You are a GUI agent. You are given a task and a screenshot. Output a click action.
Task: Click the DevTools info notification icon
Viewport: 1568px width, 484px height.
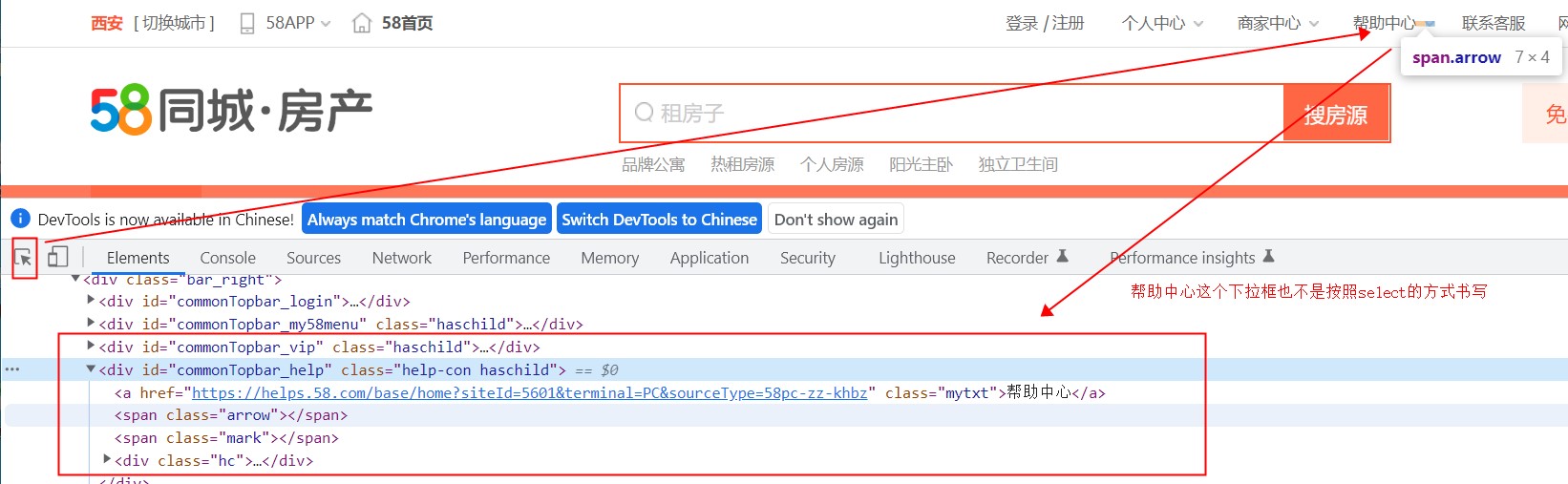20,219
